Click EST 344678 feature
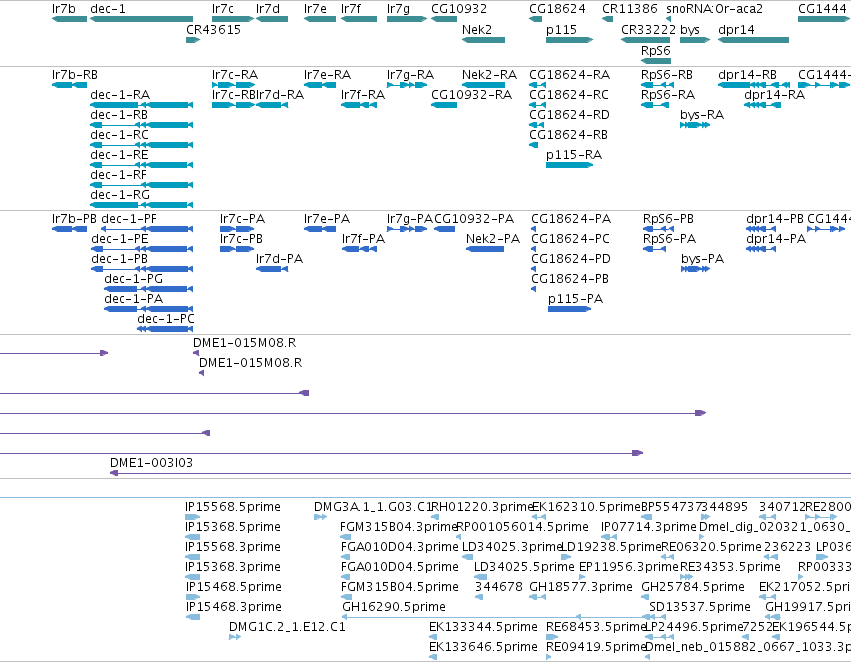 pos(479,597)
